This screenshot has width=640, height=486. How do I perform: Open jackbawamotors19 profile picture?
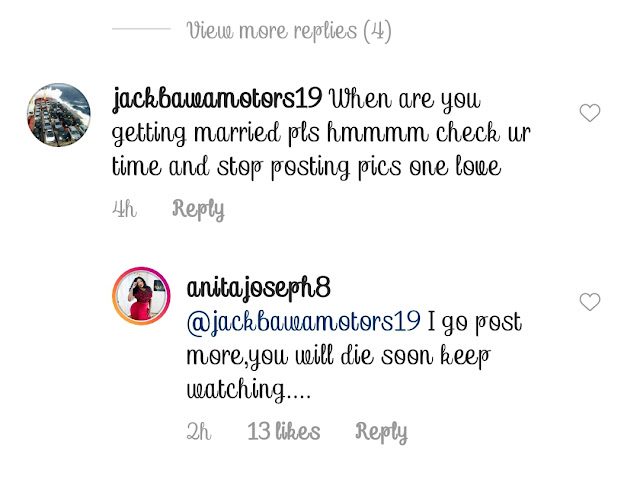(x=59, y=115)
